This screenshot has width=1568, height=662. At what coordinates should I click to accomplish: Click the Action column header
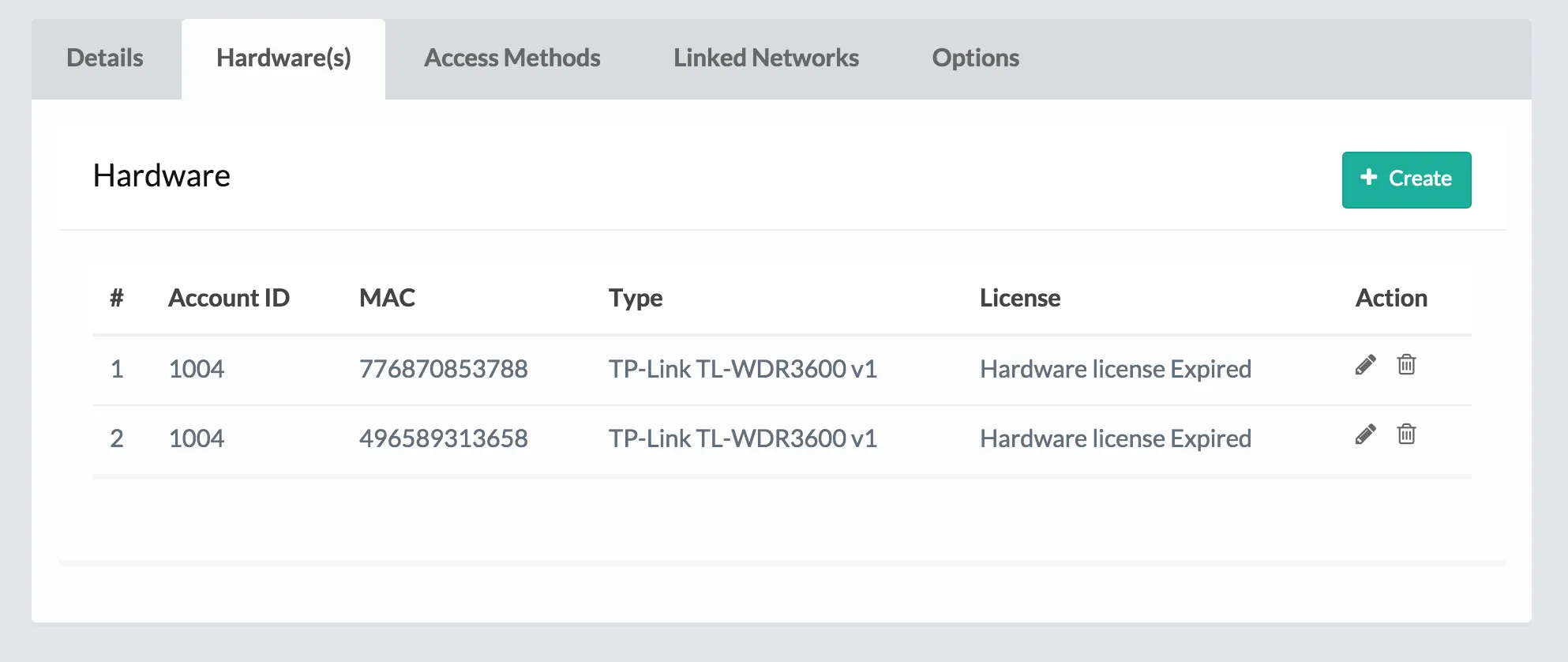pyautogui.click(x=1391, y=298)
